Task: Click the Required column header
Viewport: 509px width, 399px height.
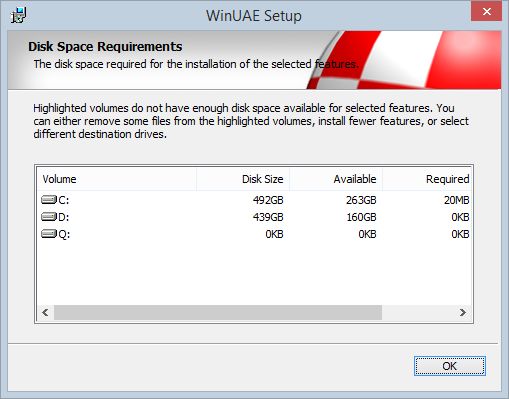Action: (427, 179)
